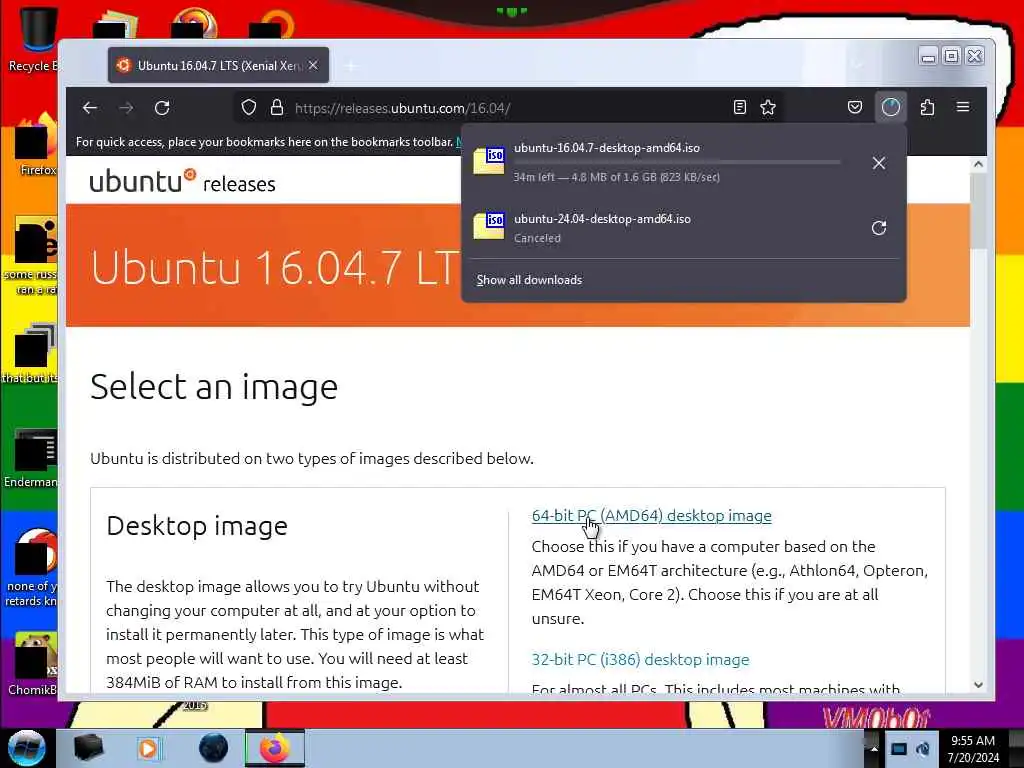Retry the canceled ubuntu-24.04 download
The width and height of the screenshot is (1024, 768).
point(879,228)
